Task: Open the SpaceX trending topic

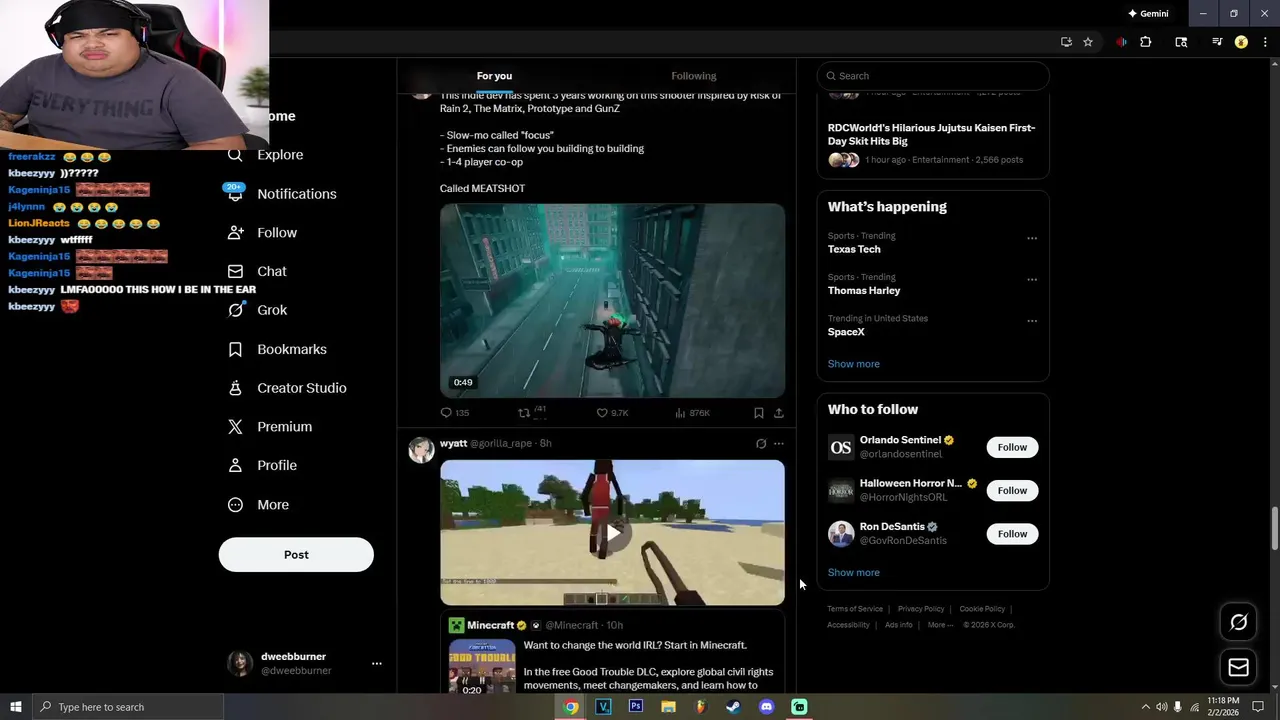Action: tap(846, 332)
